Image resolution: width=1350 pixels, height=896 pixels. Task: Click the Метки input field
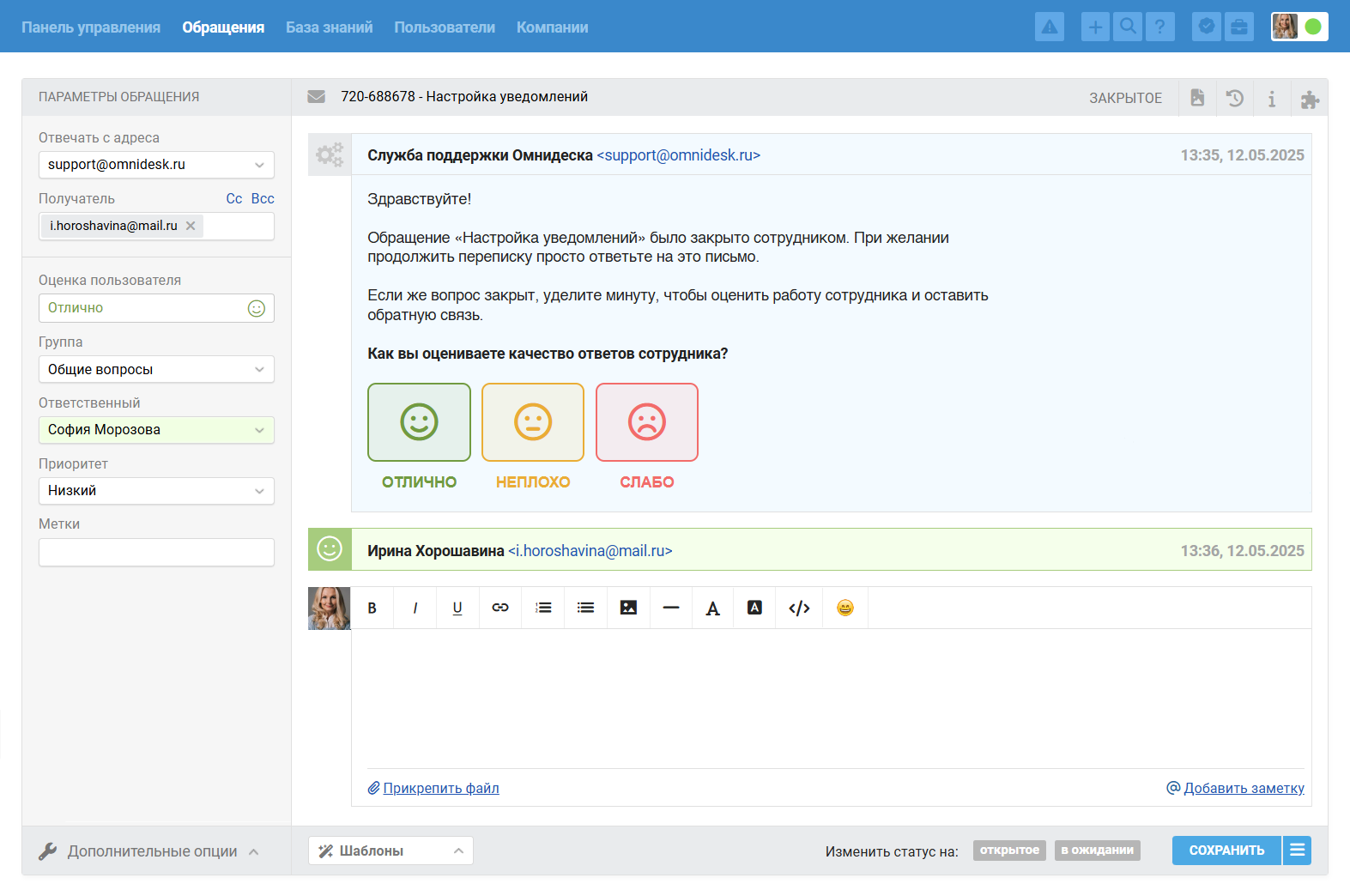click(156, 552)
